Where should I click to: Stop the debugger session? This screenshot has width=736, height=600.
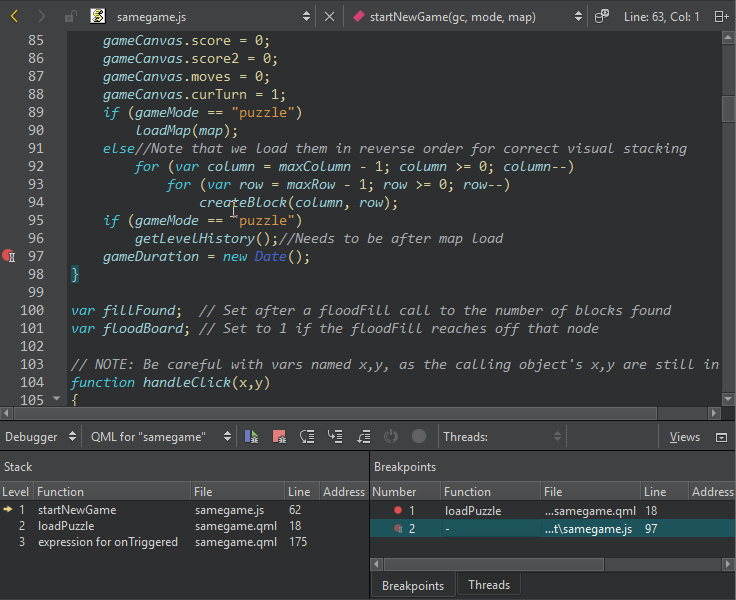point(279,437)
